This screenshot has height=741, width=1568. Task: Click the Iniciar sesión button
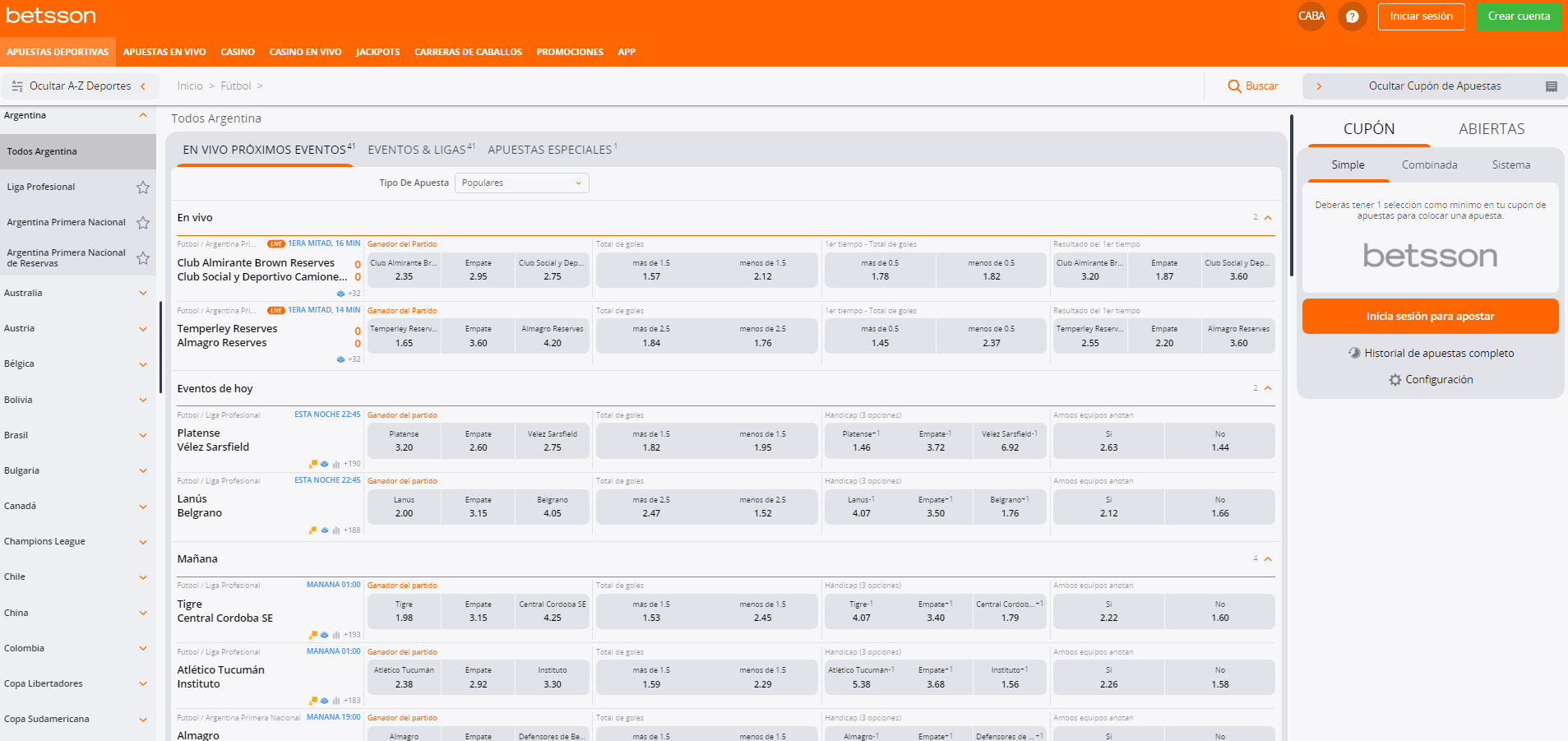click(1421, 16)
